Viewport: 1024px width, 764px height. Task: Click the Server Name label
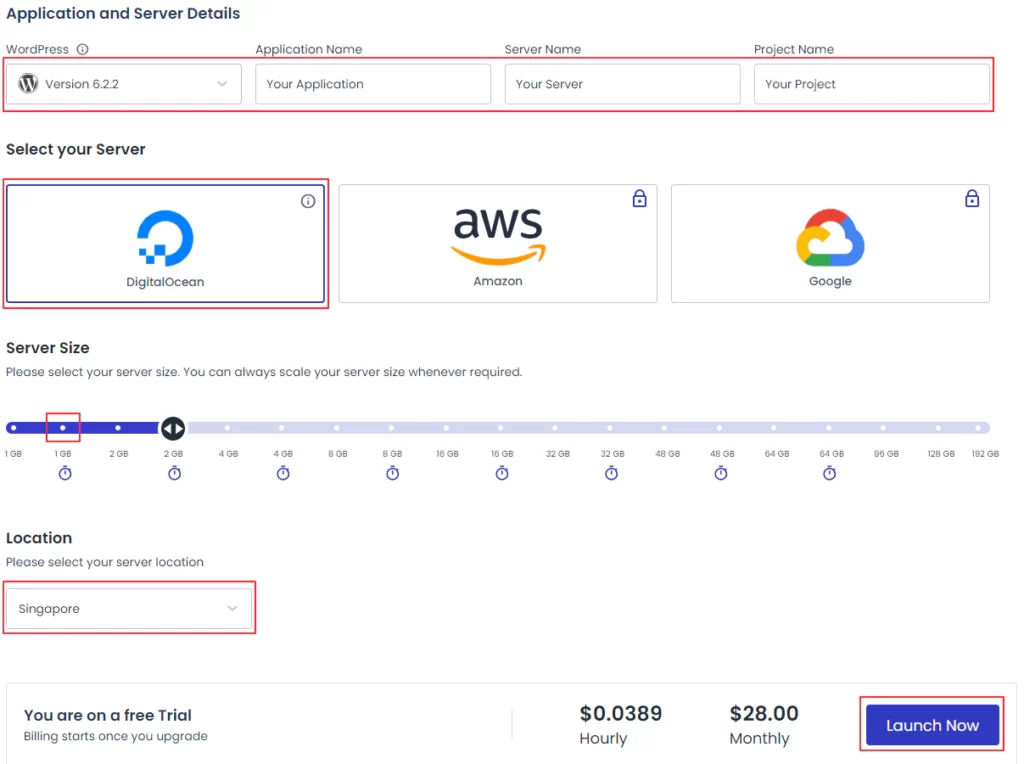pyautogui.click(x=543, y=49)
